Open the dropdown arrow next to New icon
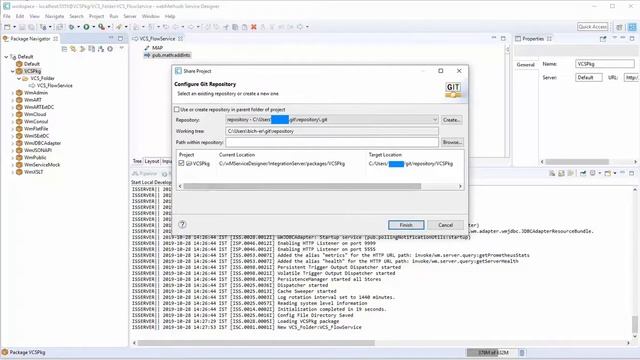640x360 pixels. coord(14,27)
